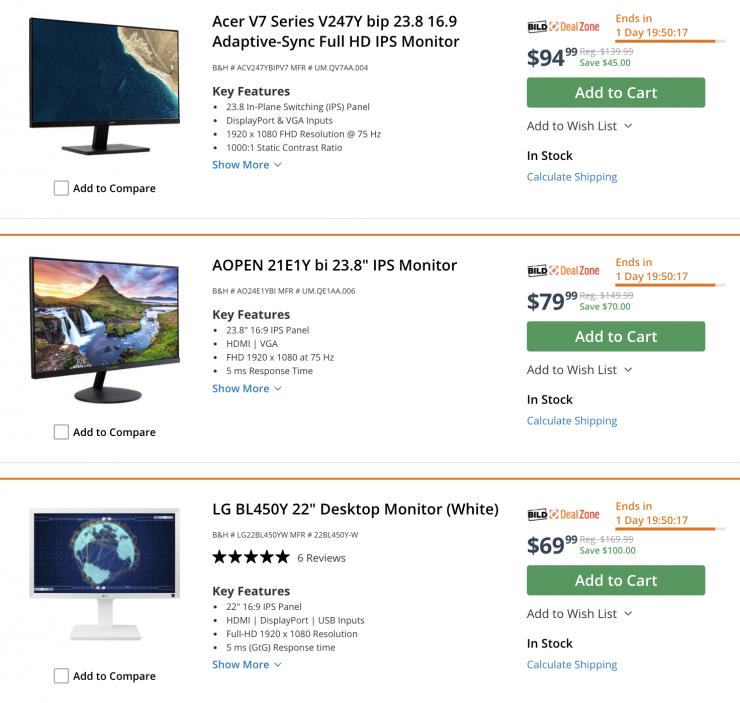This screenshot has width=740, height=703.
Task: Add the LG BL450Y monitor to cart
Action: (616, 581)
